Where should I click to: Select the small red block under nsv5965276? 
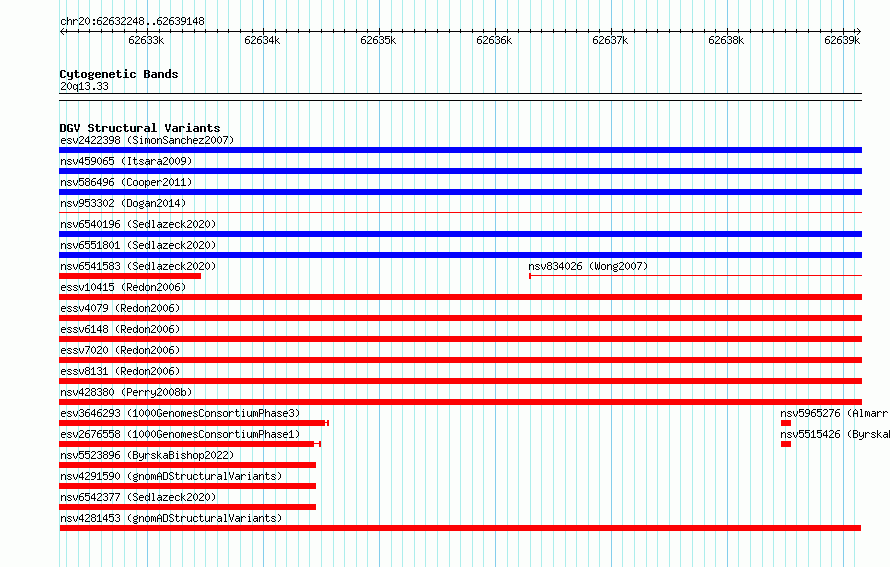coord(786,423)
